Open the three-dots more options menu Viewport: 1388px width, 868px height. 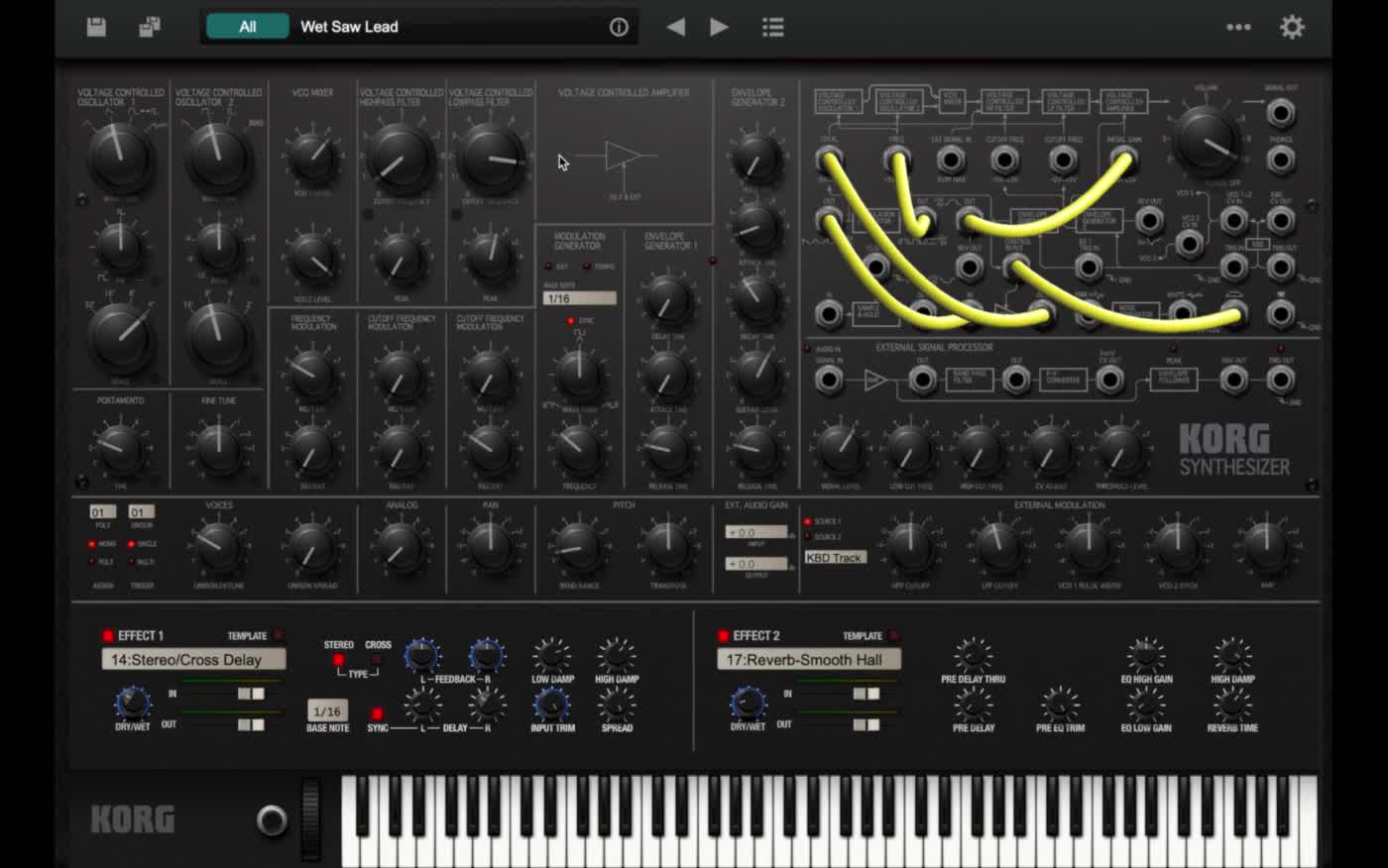click(1238, 27)
